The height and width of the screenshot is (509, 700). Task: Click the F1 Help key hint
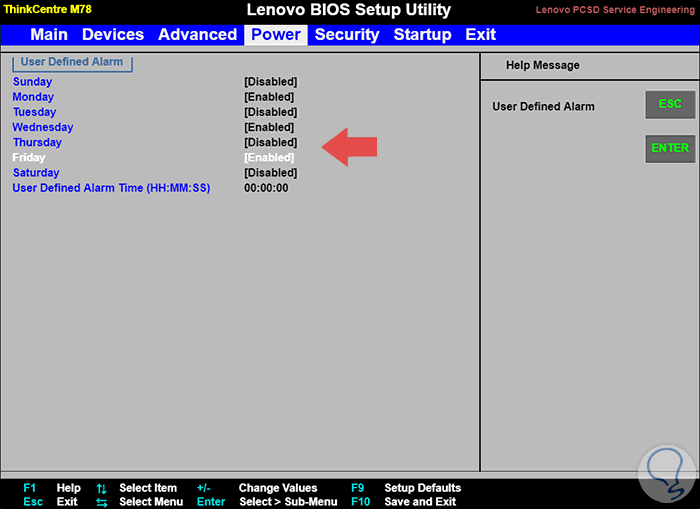52,488
